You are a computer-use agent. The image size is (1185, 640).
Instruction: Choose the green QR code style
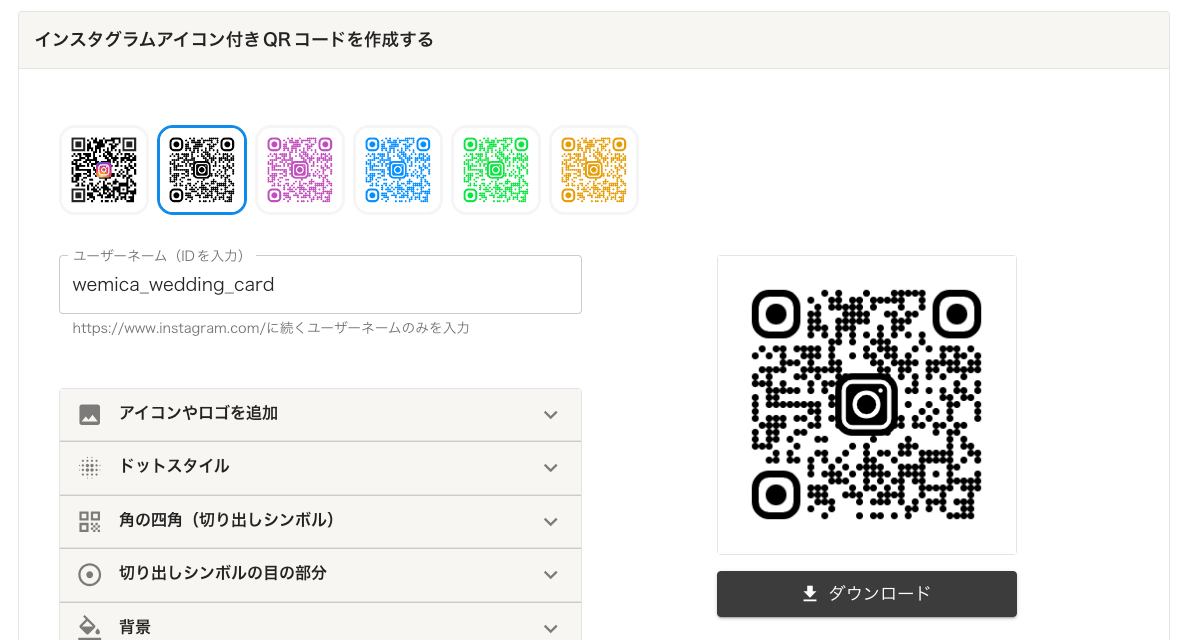pyautogui.click(x=495, y=169)
